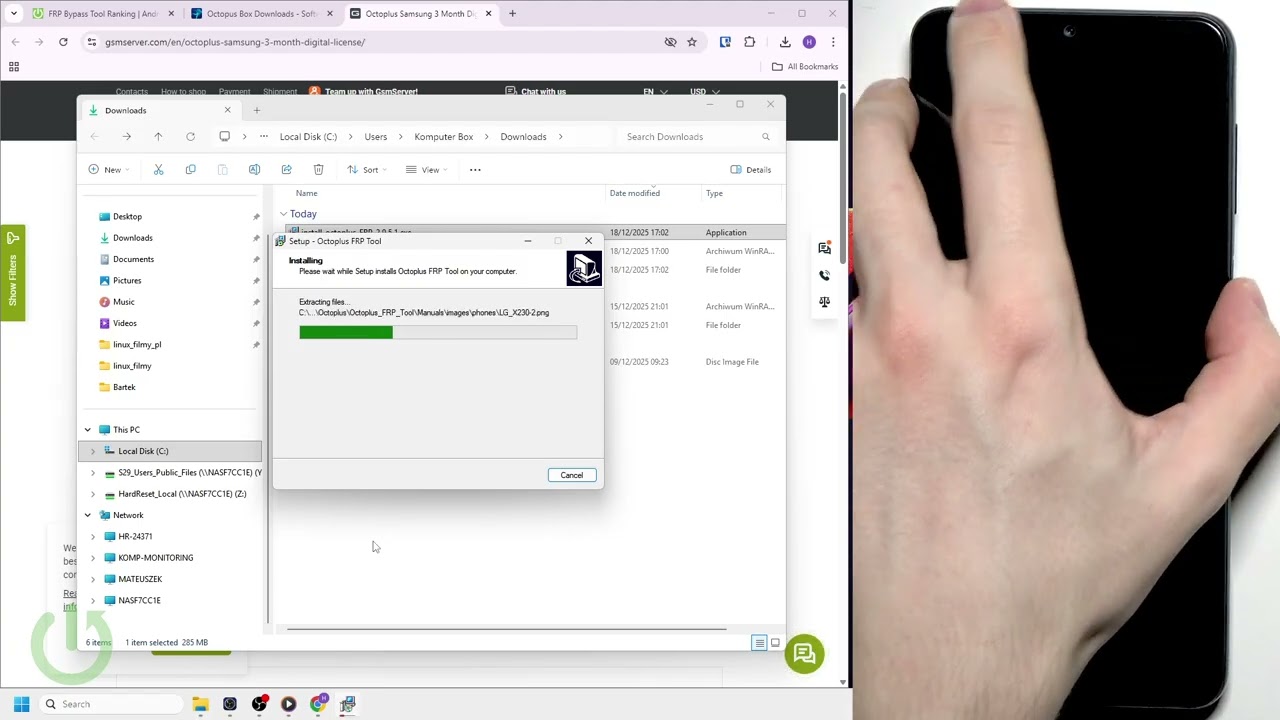Switch Explorer to large thumbnails view
The image size is (1280, 720).
coord(775,643)
